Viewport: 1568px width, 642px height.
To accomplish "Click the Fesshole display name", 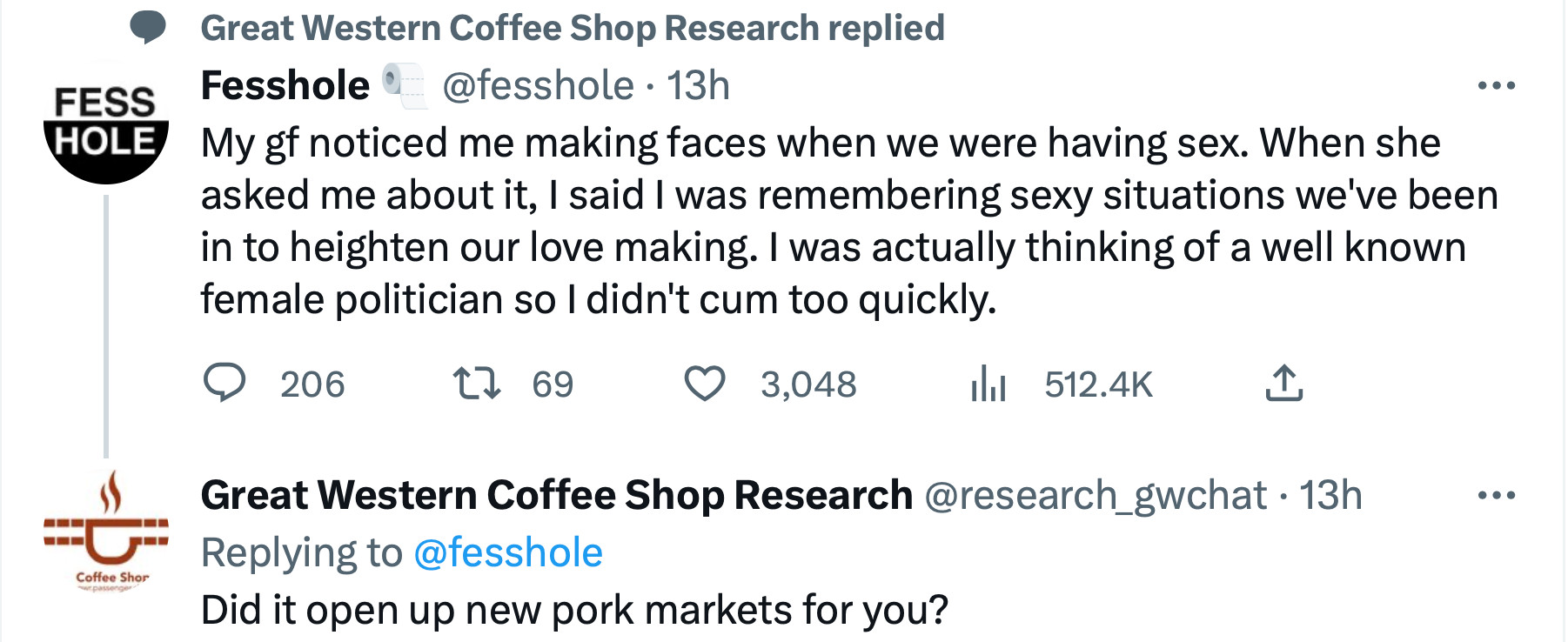I will tap(285, 85).
